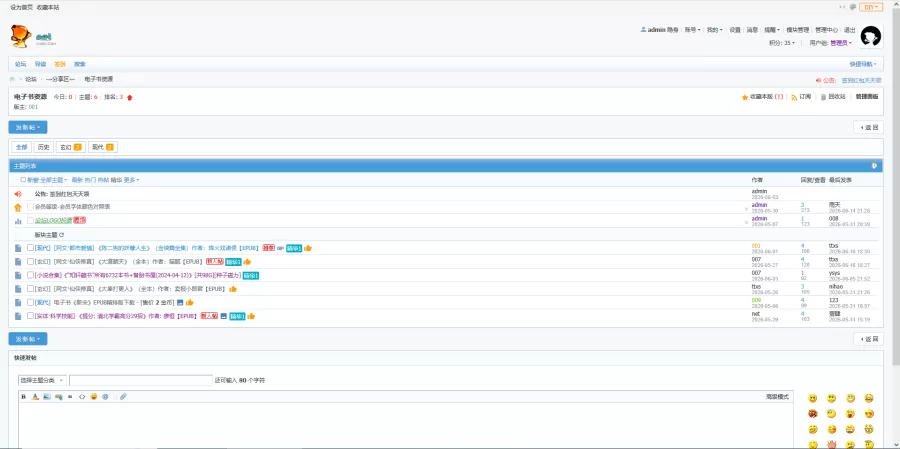Click the insert image icon in the editor
Screen dimensions: 900x449
(x=46, y=397)
